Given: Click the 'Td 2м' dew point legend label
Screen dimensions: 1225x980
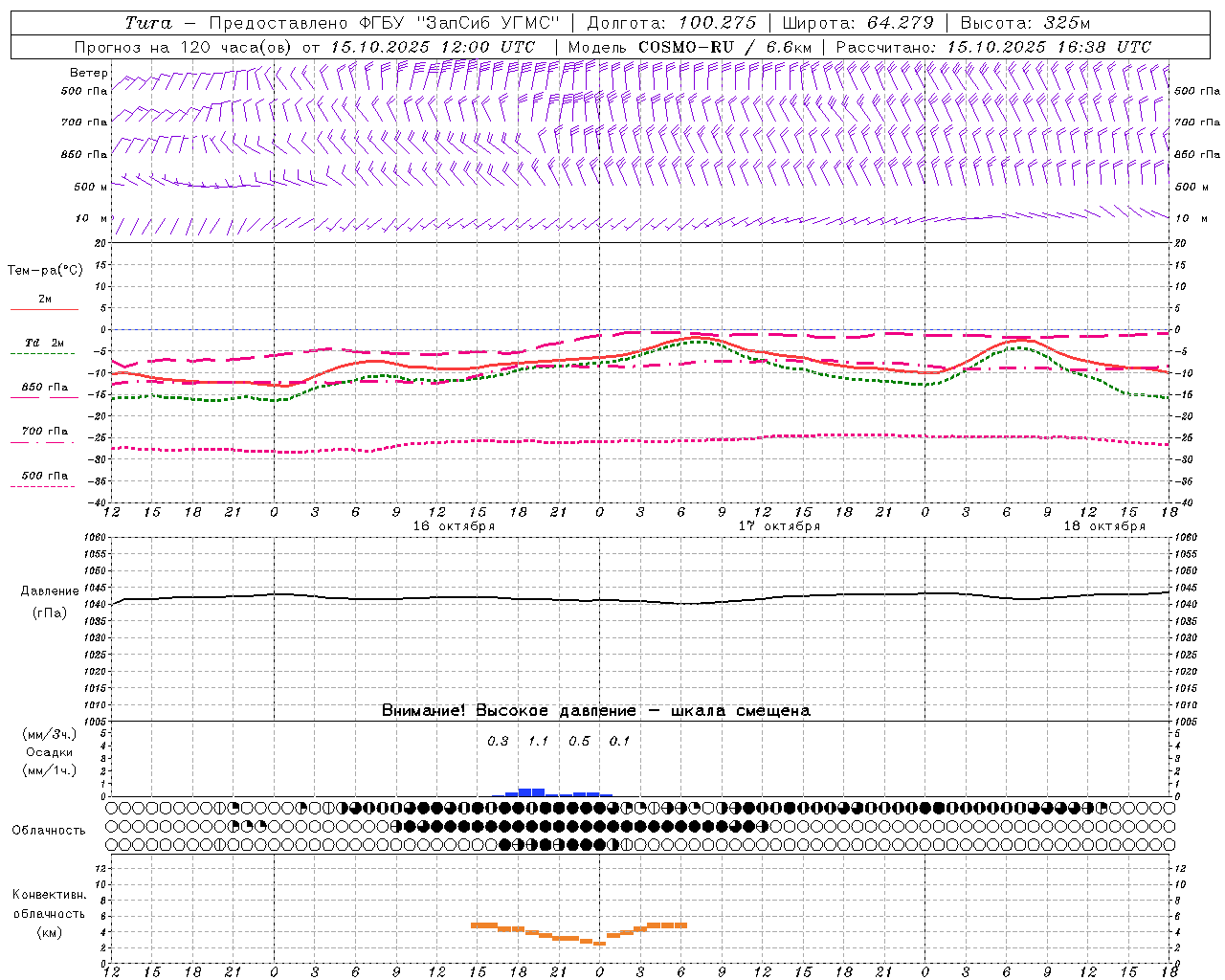Looking at the screenshot, I should click(44, 343).
